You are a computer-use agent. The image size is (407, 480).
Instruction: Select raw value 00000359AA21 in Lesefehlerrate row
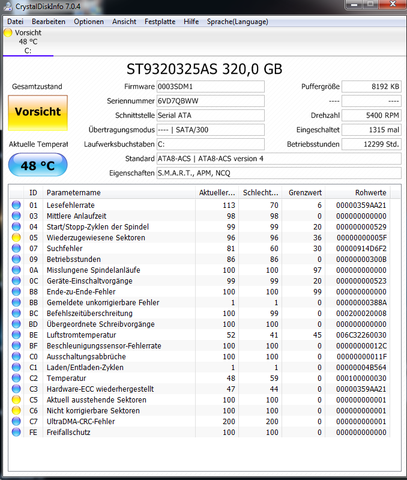coord(361,205)
